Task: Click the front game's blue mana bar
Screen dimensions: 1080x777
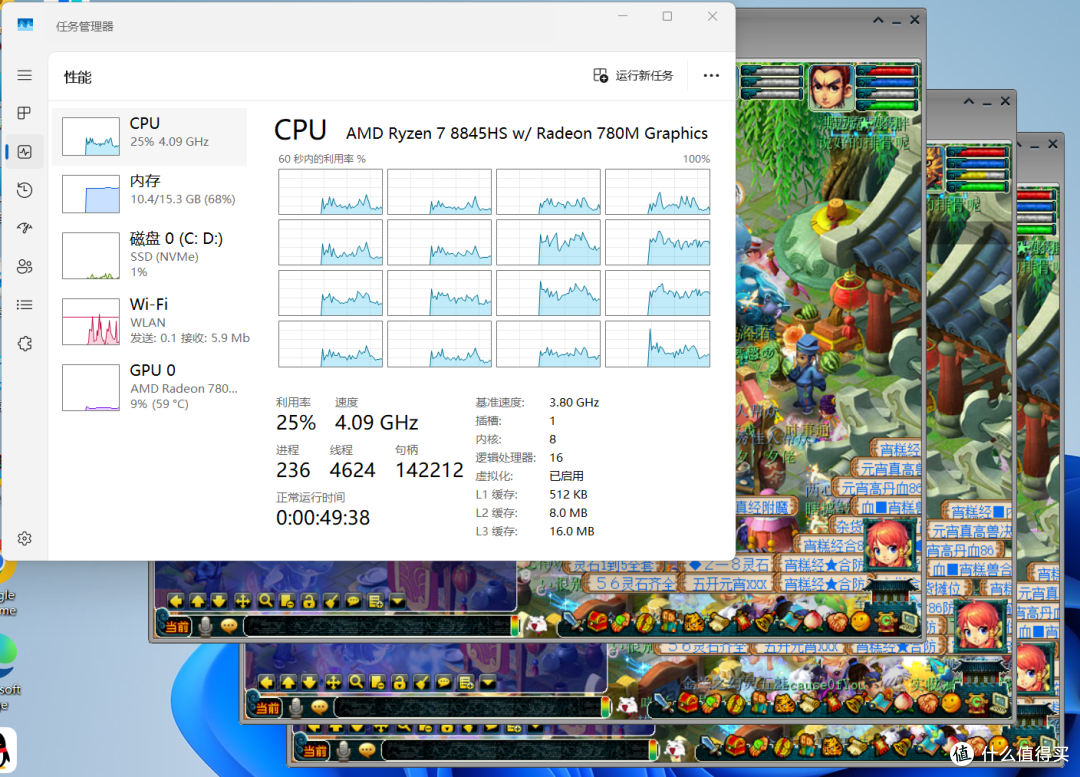Action: pos(886,83)
